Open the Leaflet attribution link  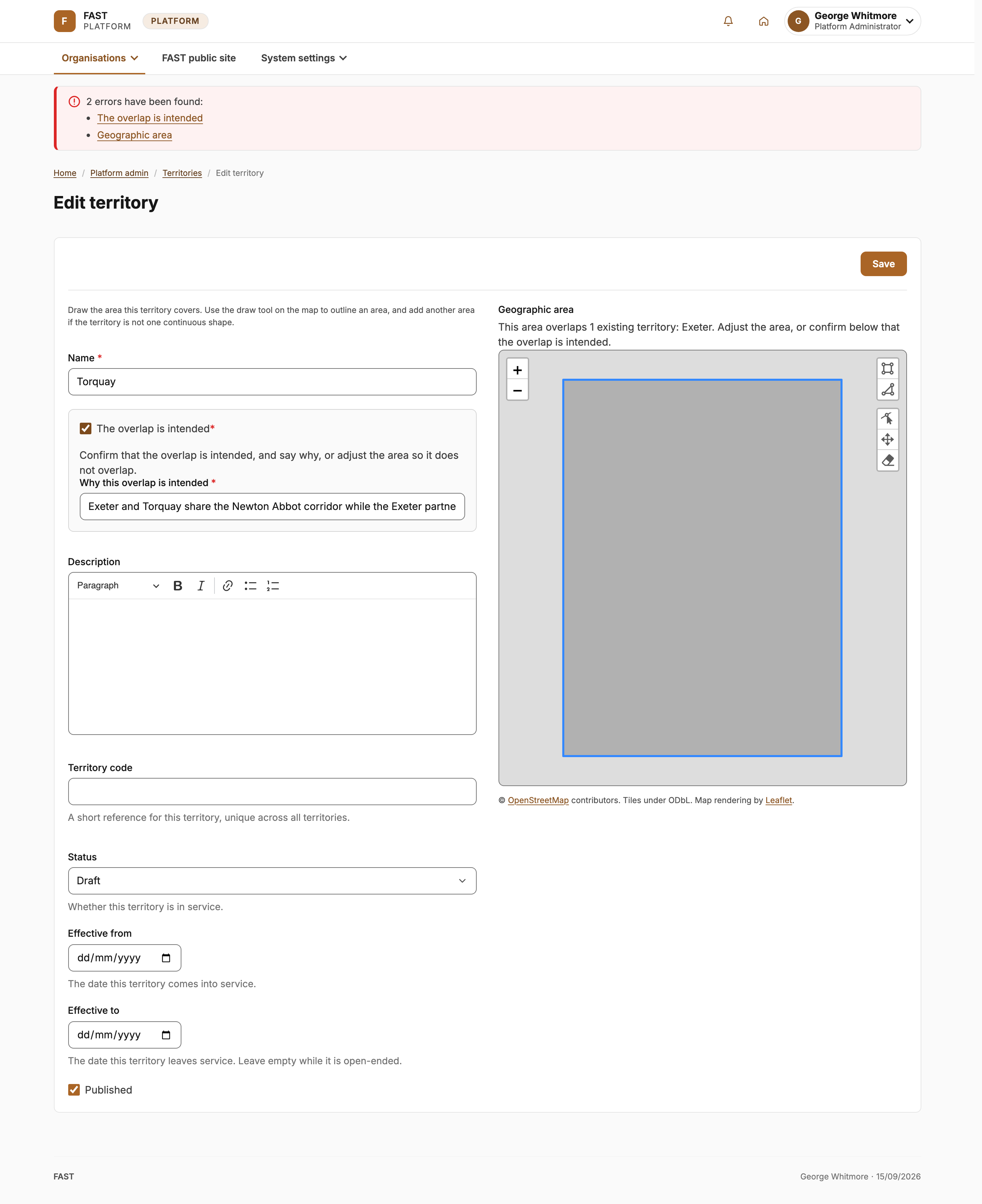point(778,800)
